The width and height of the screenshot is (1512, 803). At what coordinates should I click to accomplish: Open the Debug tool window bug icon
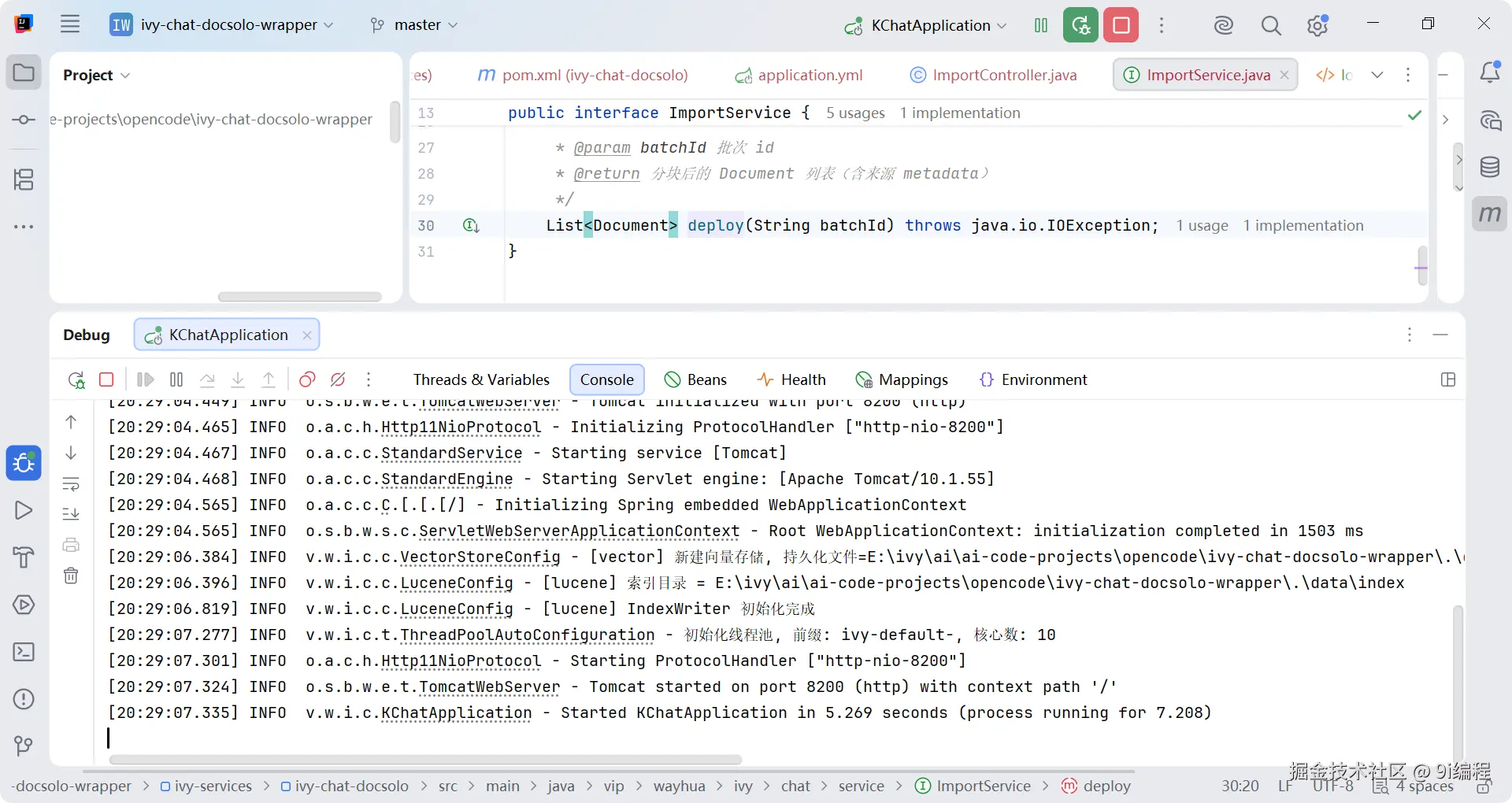[24, 463]
